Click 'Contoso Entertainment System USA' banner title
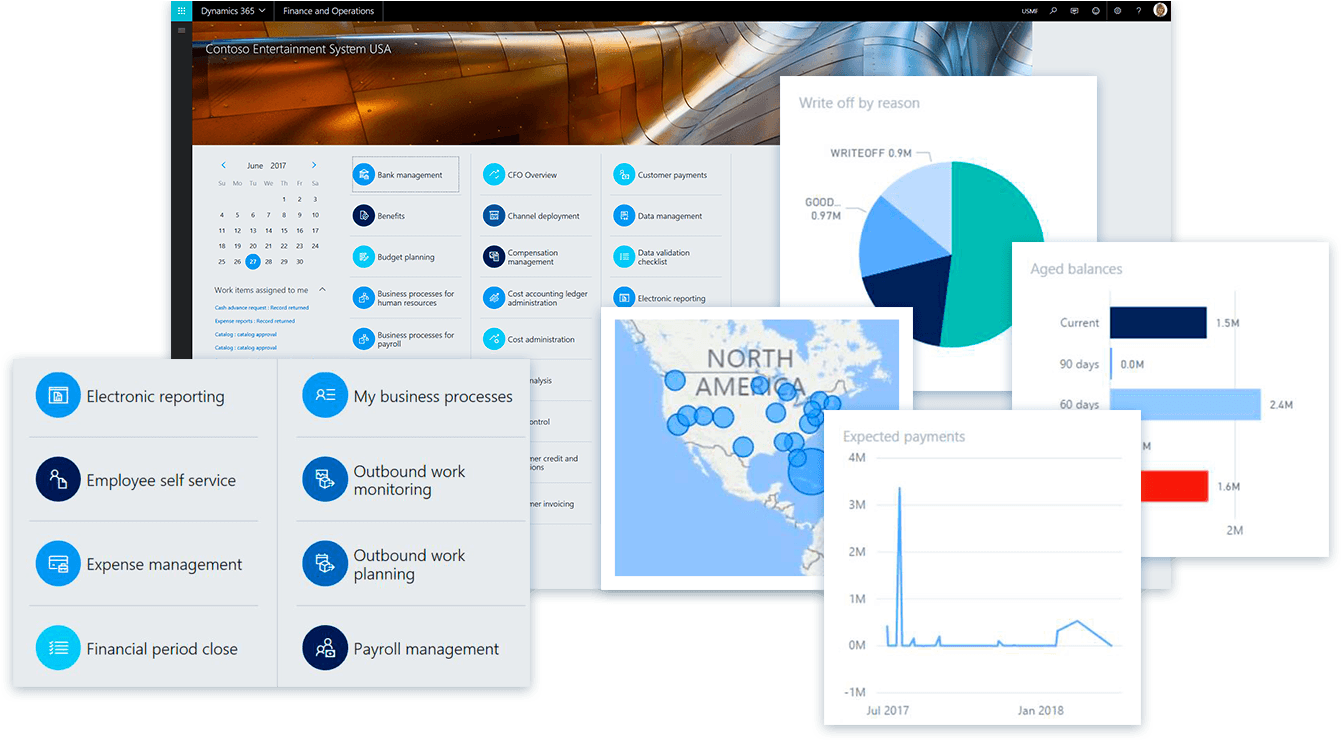The height and width of the screenshot is (740, 1341). [x=298, y=49]
